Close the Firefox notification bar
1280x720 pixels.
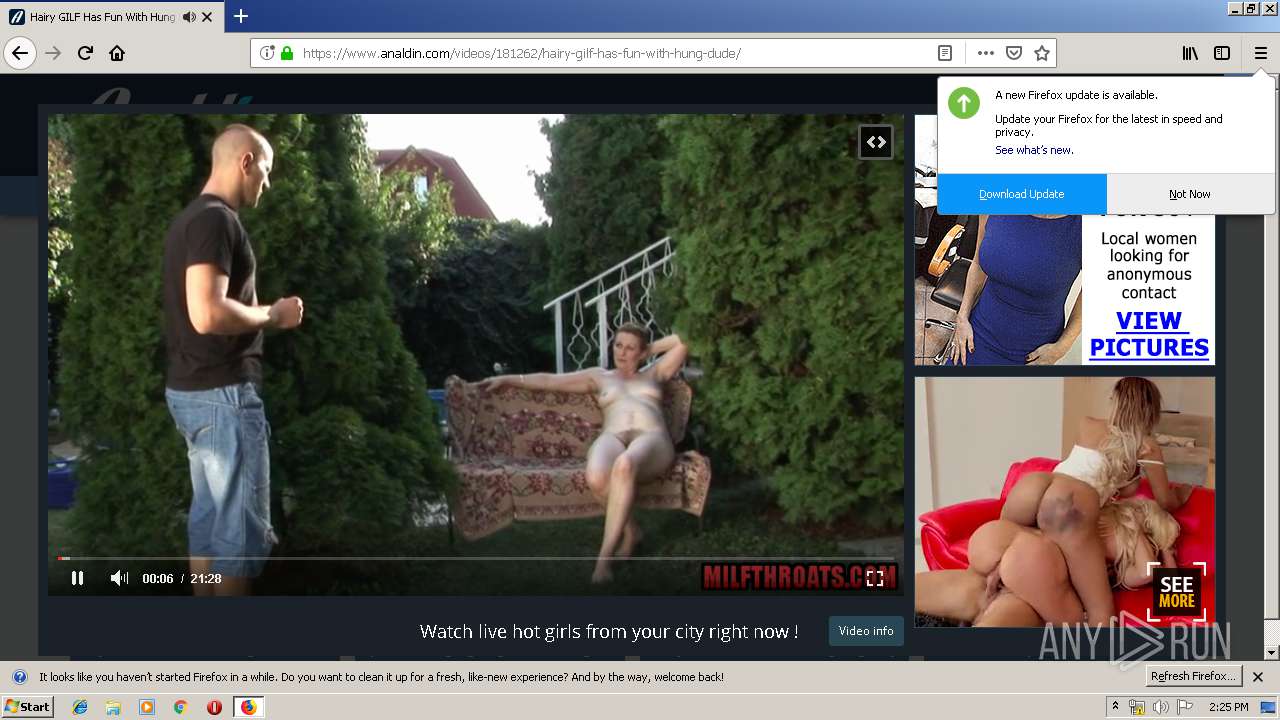coord(1258,677)
